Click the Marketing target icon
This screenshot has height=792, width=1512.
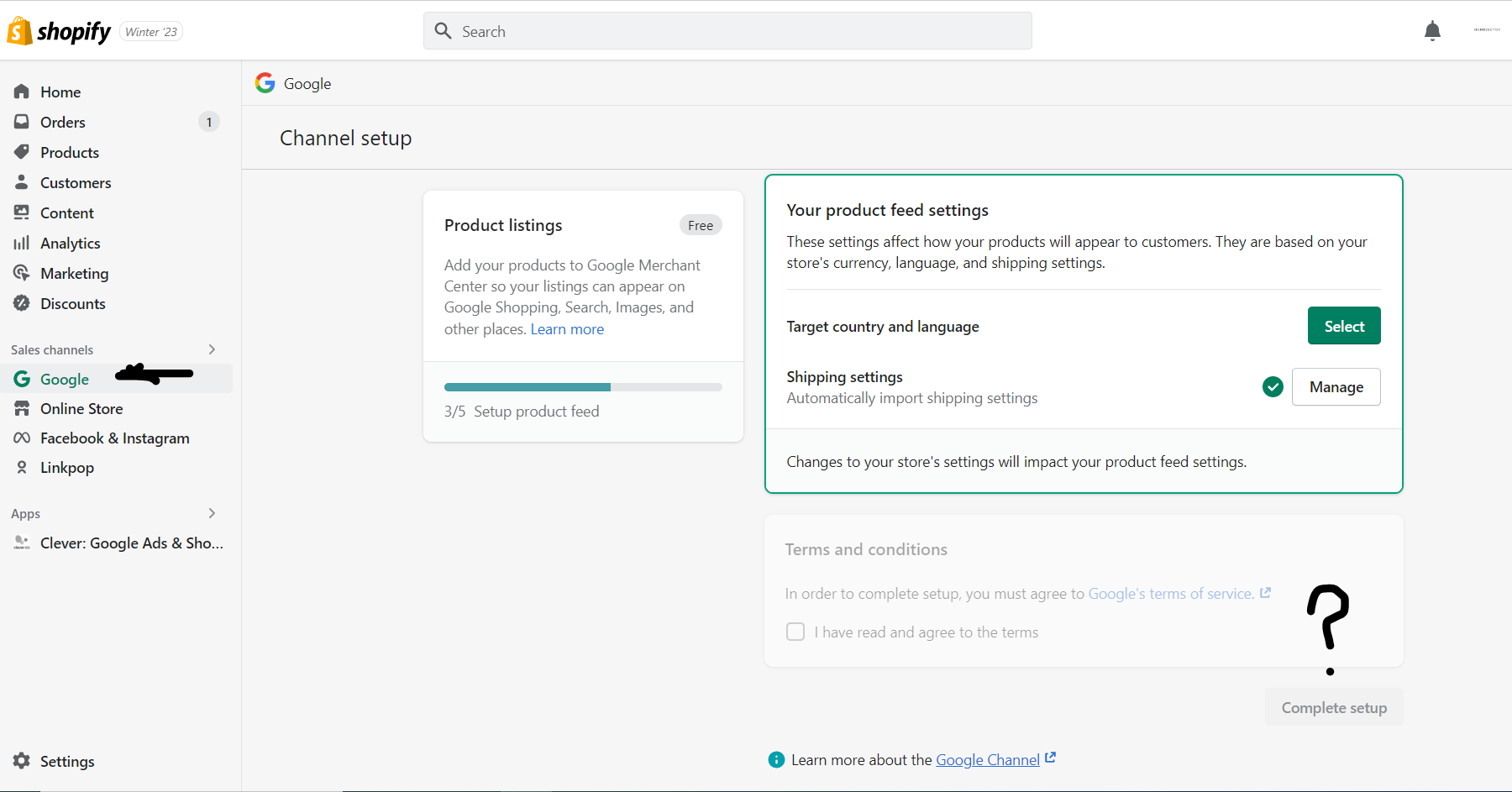click(x=22, y=273)
